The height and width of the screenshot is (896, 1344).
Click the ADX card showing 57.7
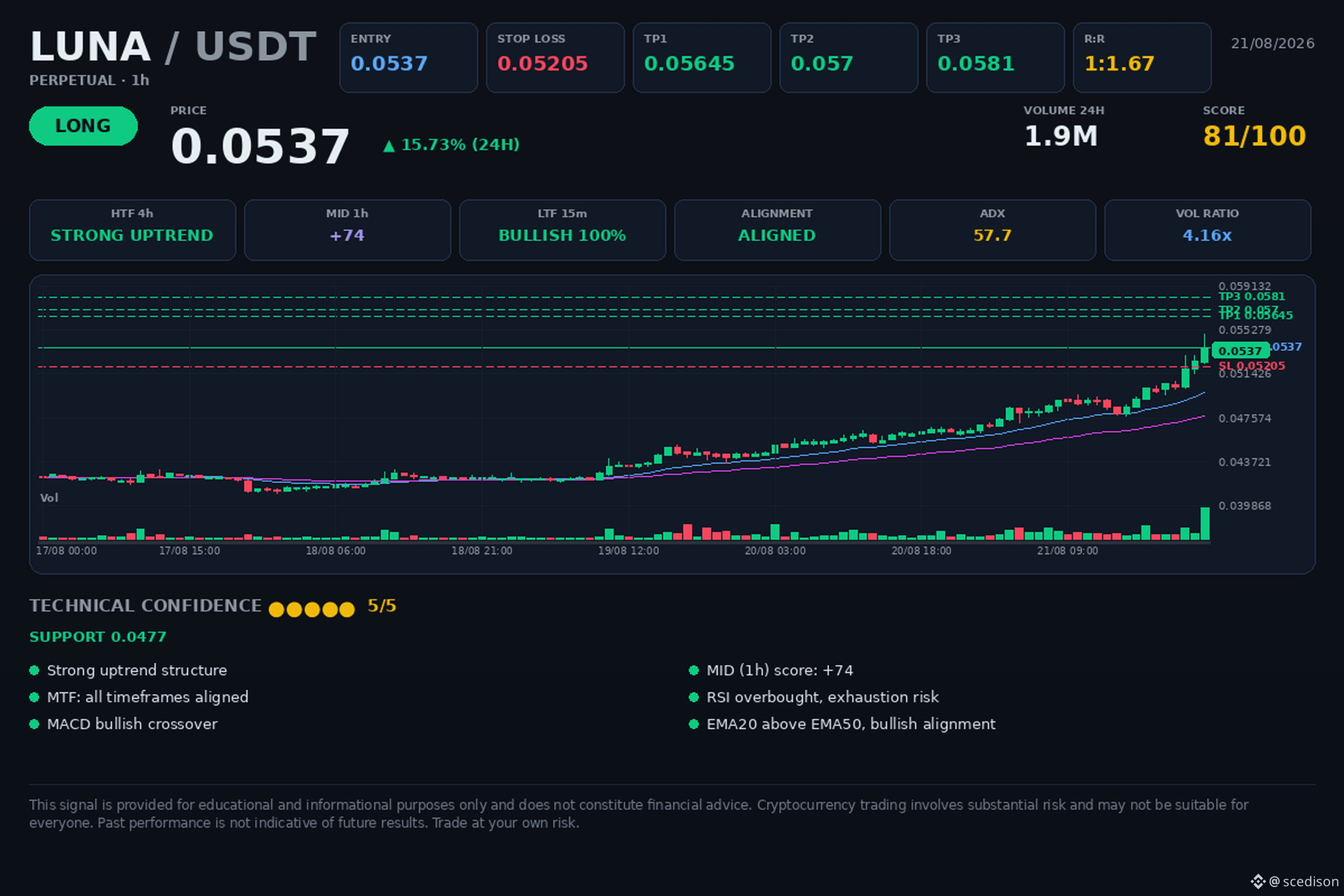pos(992,230)
